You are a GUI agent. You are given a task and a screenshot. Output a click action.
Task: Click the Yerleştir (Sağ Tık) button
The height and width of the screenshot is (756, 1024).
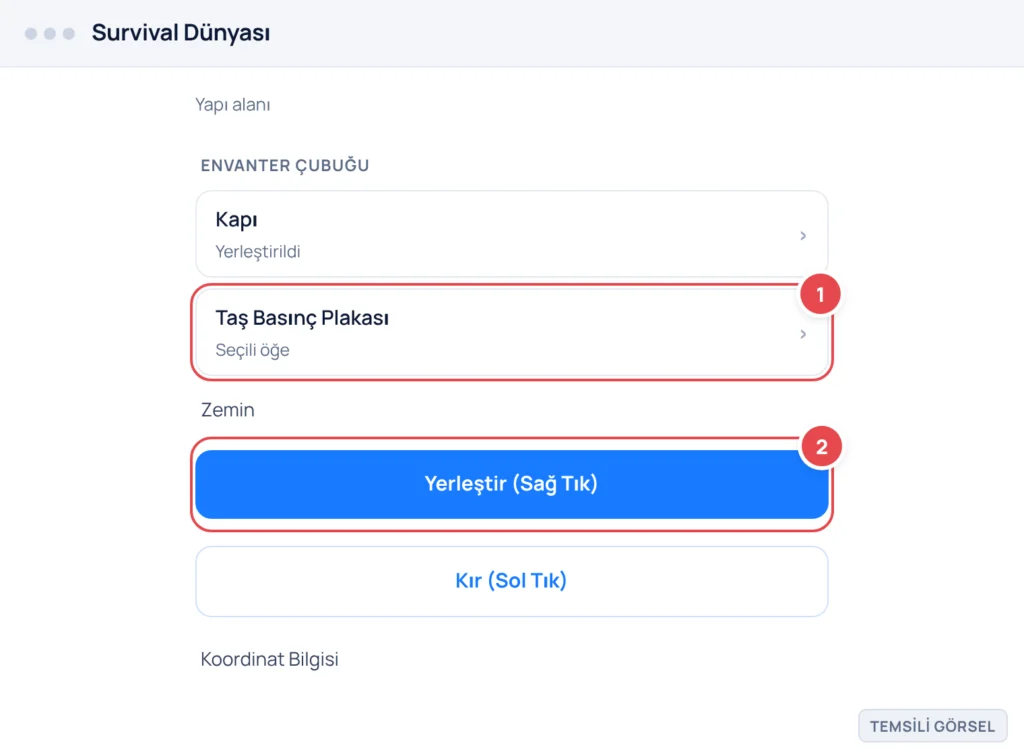pos(511,484)
